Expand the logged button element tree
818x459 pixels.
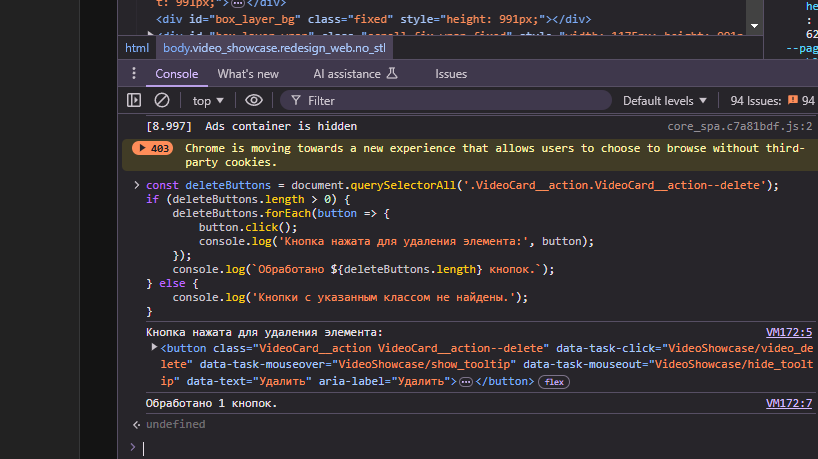[152, 348]
